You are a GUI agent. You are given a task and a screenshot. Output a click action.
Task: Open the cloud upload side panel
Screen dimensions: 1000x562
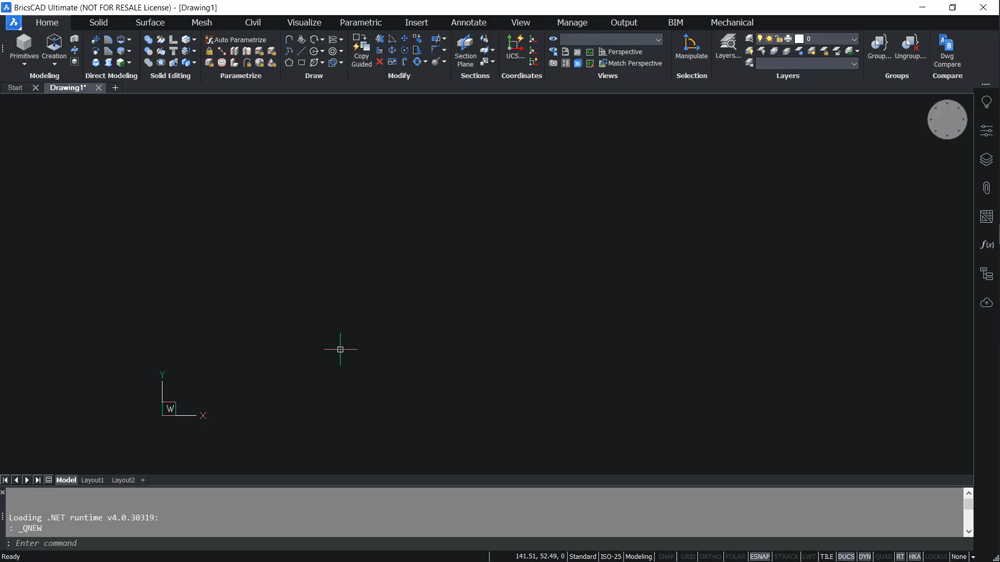986,302
